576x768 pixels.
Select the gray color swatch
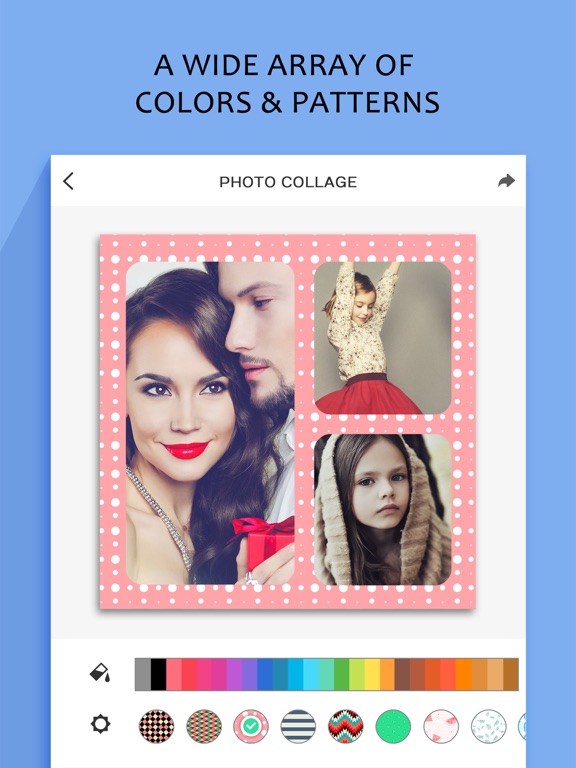point(143,674)
